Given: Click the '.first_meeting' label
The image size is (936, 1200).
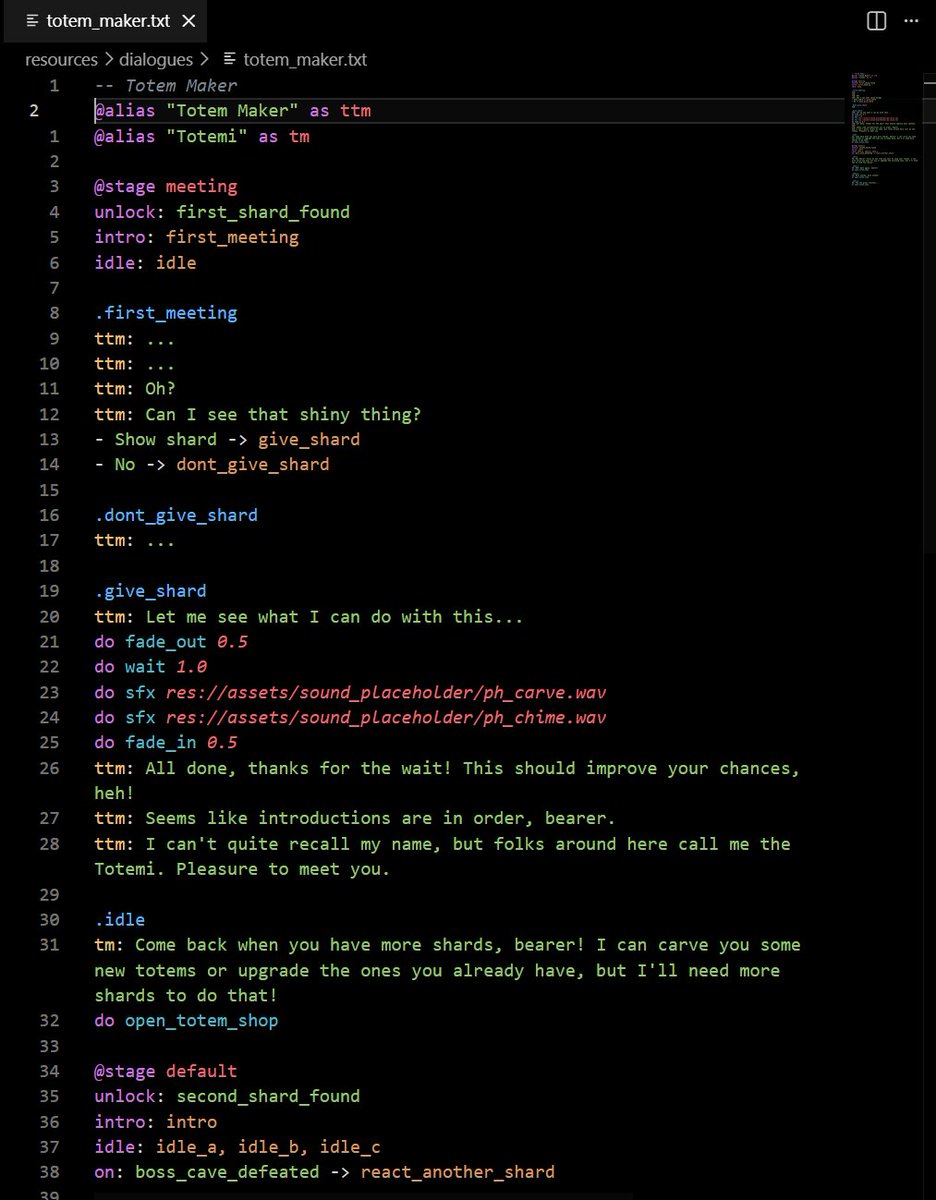Looking at the screenshot, I should [x=166, y=313].
